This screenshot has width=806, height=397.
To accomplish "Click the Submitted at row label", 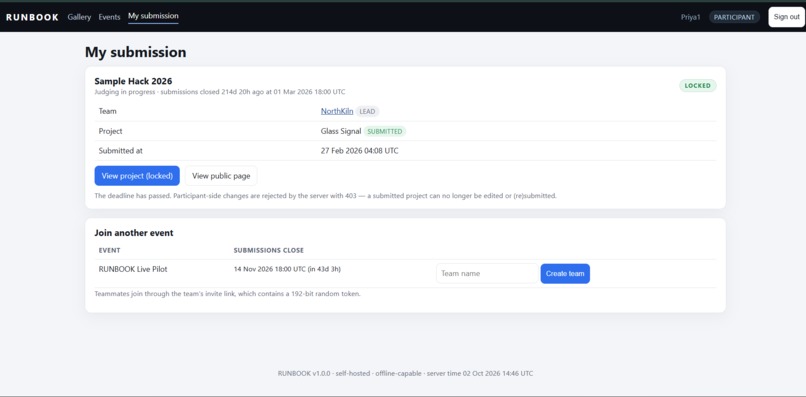I will point(121,151).
